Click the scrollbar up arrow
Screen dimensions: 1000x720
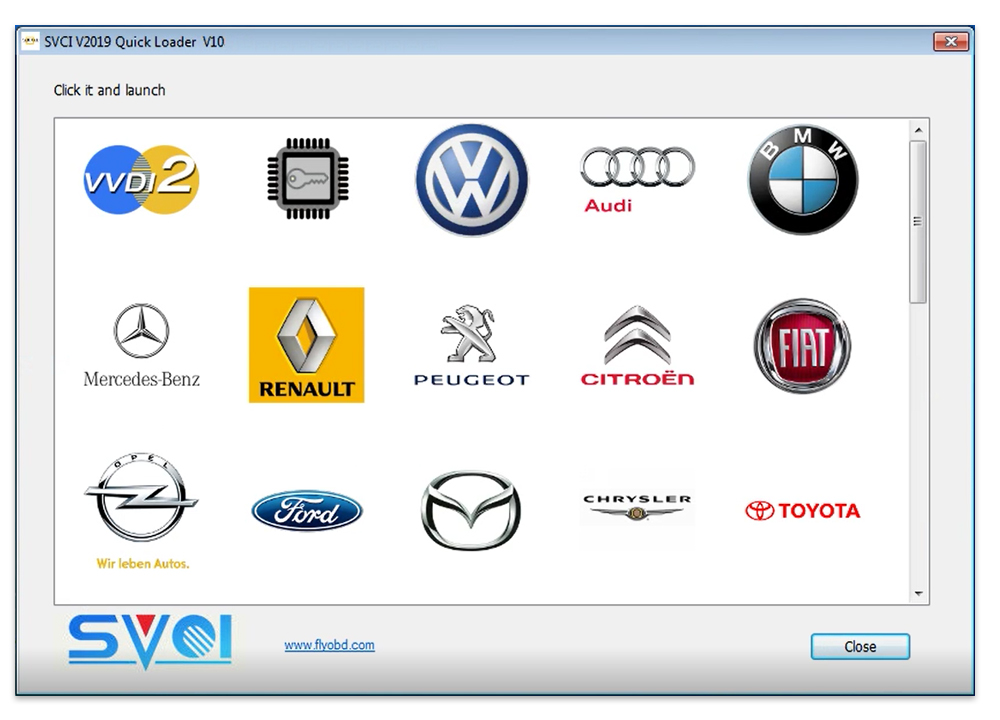pos(918,130)
